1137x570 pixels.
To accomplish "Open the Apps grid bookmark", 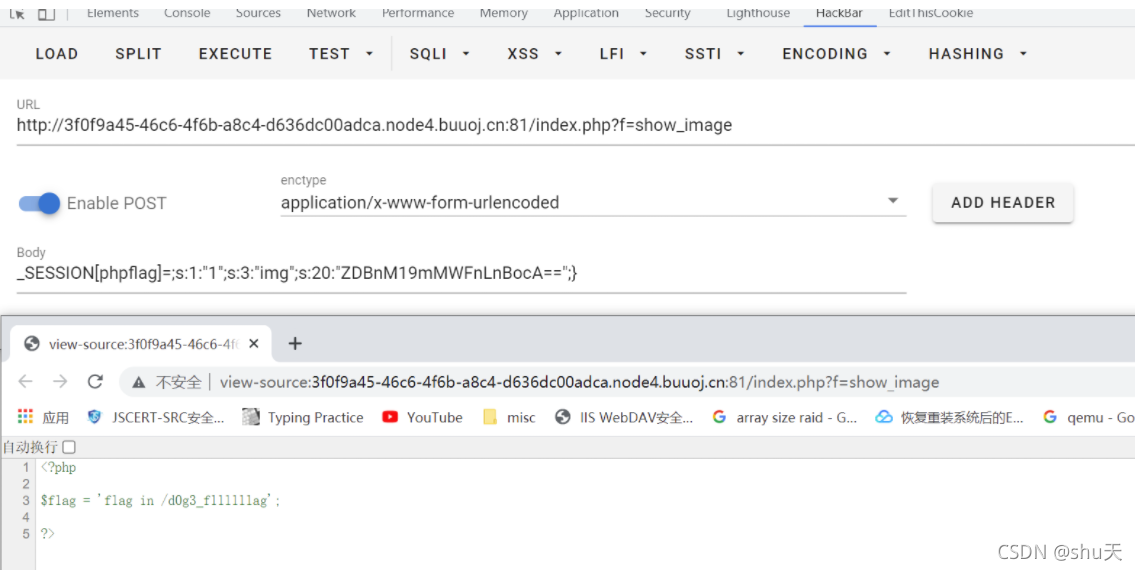I will click(x=43, y=417).
